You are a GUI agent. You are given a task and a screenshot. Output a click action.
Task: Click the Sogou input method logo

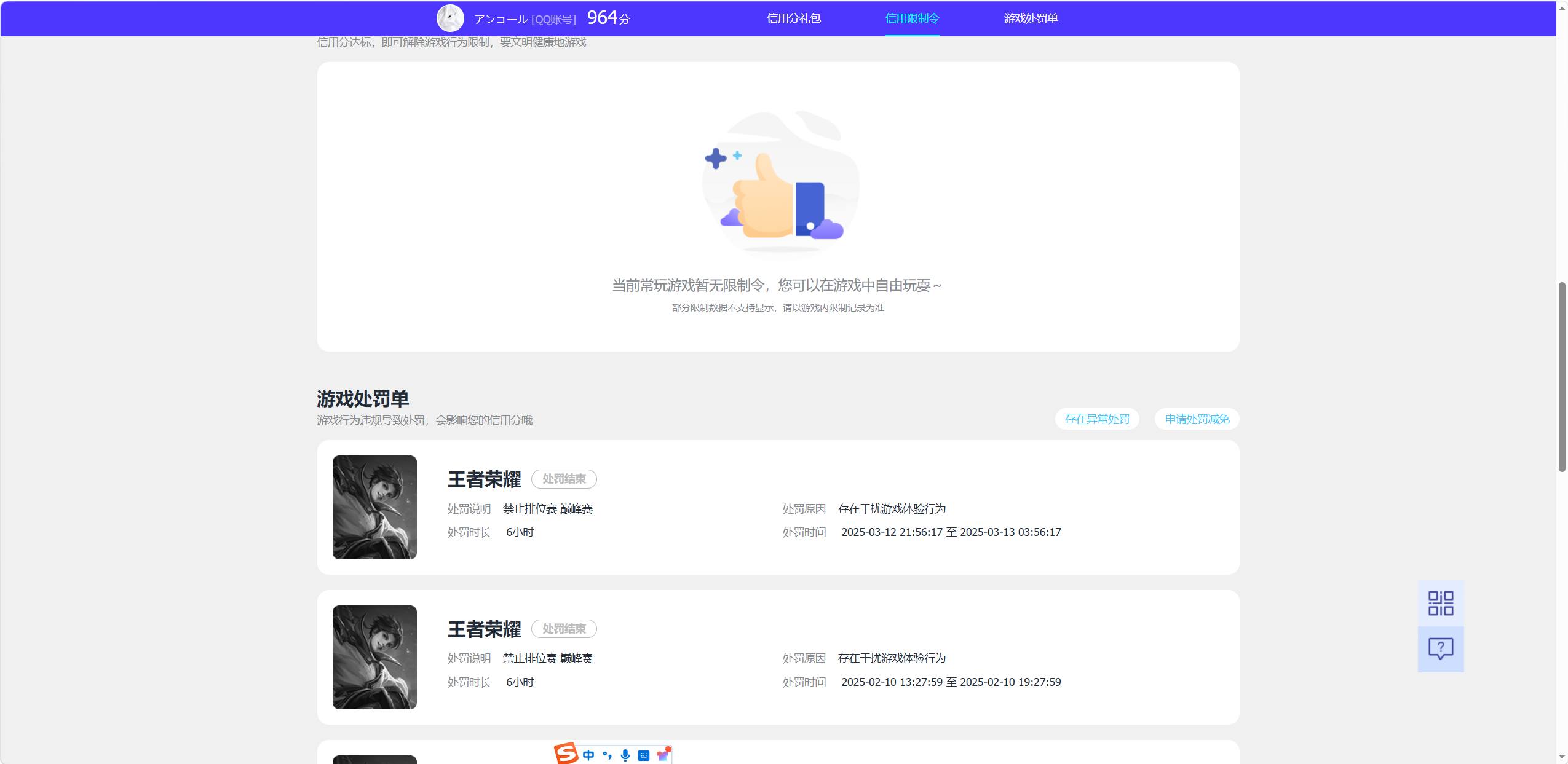tap(566, 754)
